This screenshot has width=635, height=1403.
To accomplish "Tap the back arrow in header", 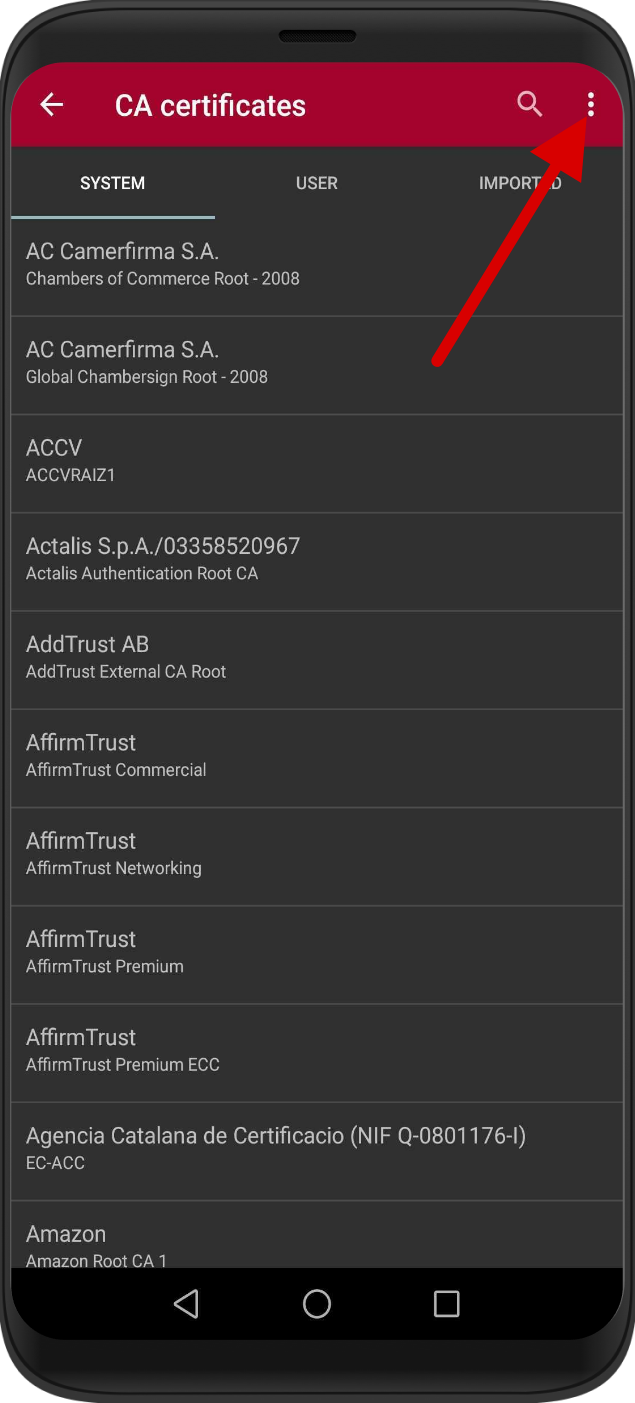I will pos(51,105).
